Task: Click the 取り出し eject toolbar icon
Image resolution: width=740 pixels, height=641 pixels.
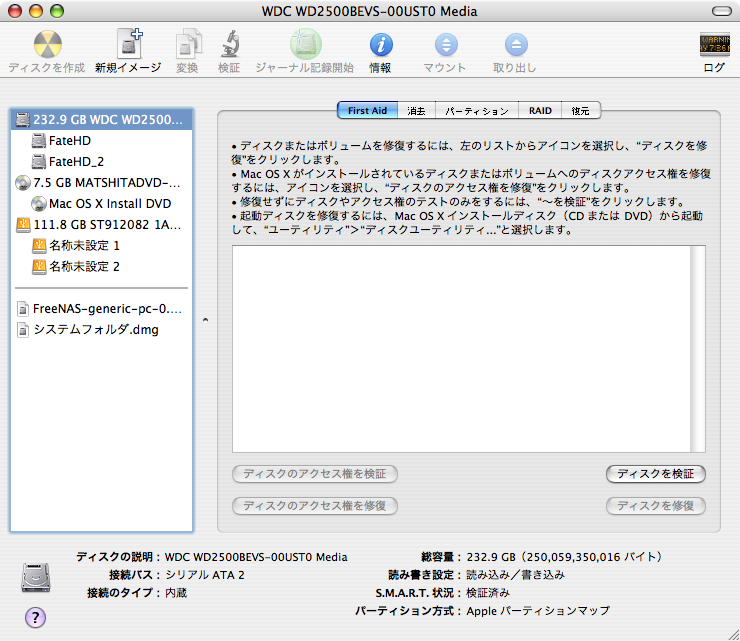Action: [516, 45]
